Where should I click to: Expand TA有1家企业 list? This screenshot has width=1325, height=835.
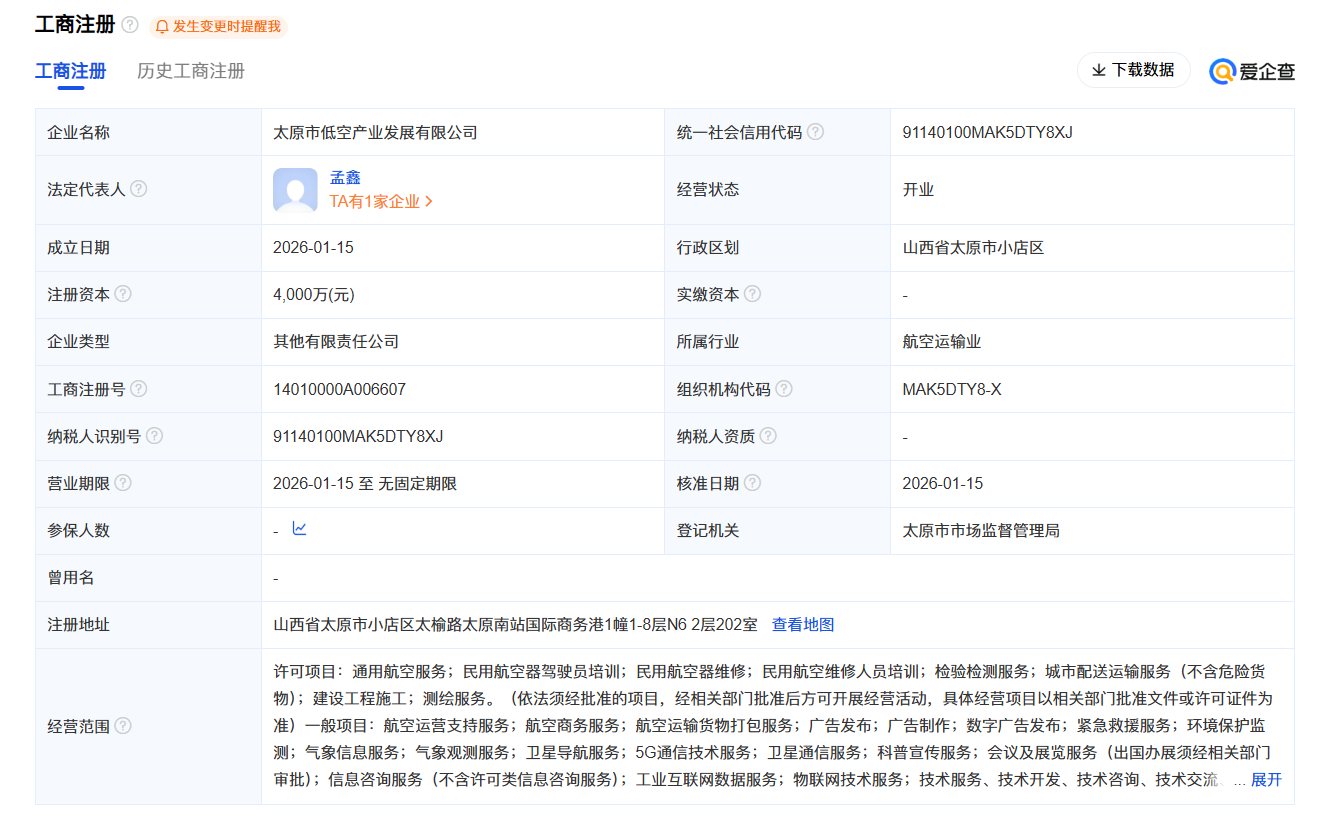(x=381, y=201)
